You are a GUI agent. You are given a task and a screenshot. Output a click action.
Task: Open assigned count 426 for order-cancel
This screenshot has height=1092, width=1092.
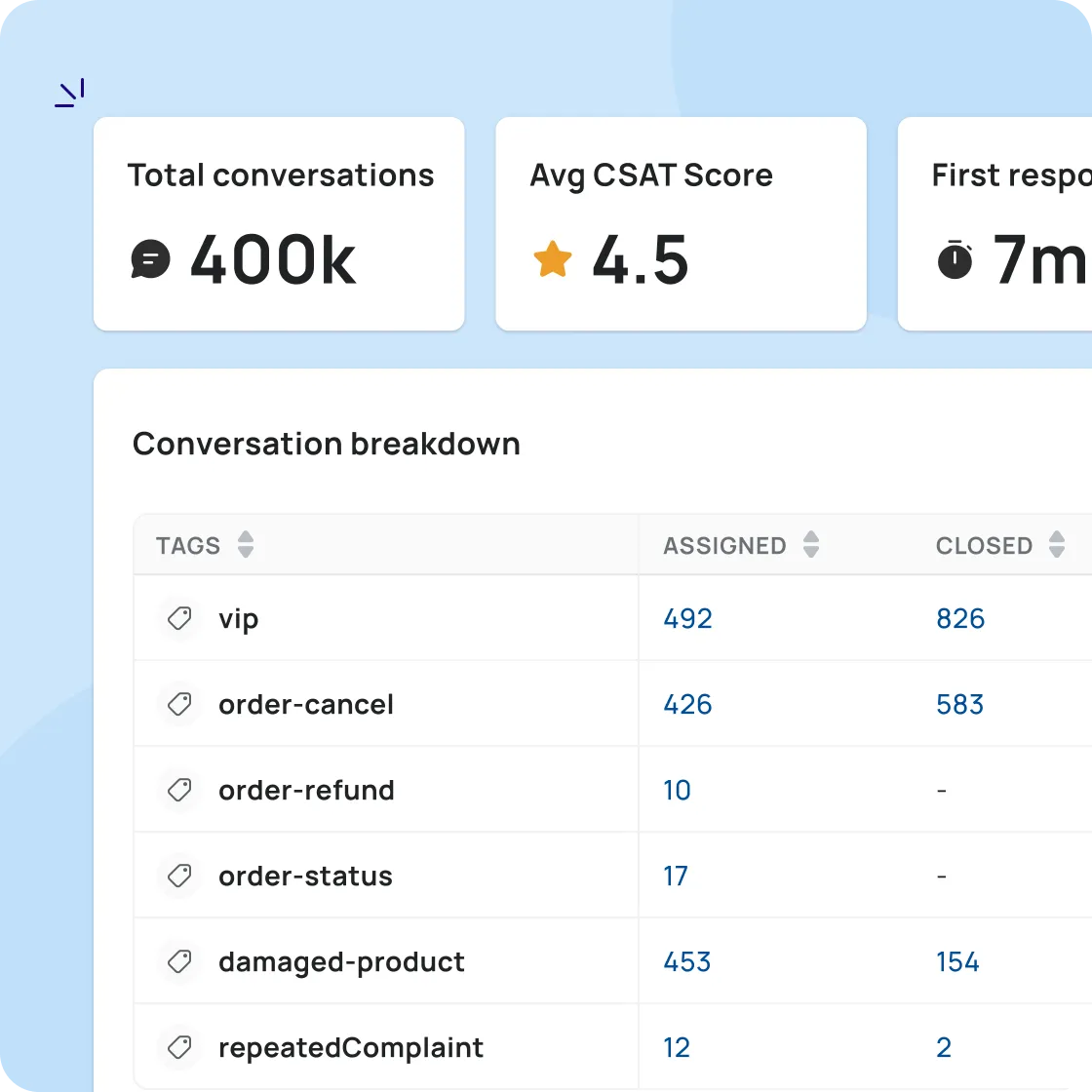[x=687, y=705]
